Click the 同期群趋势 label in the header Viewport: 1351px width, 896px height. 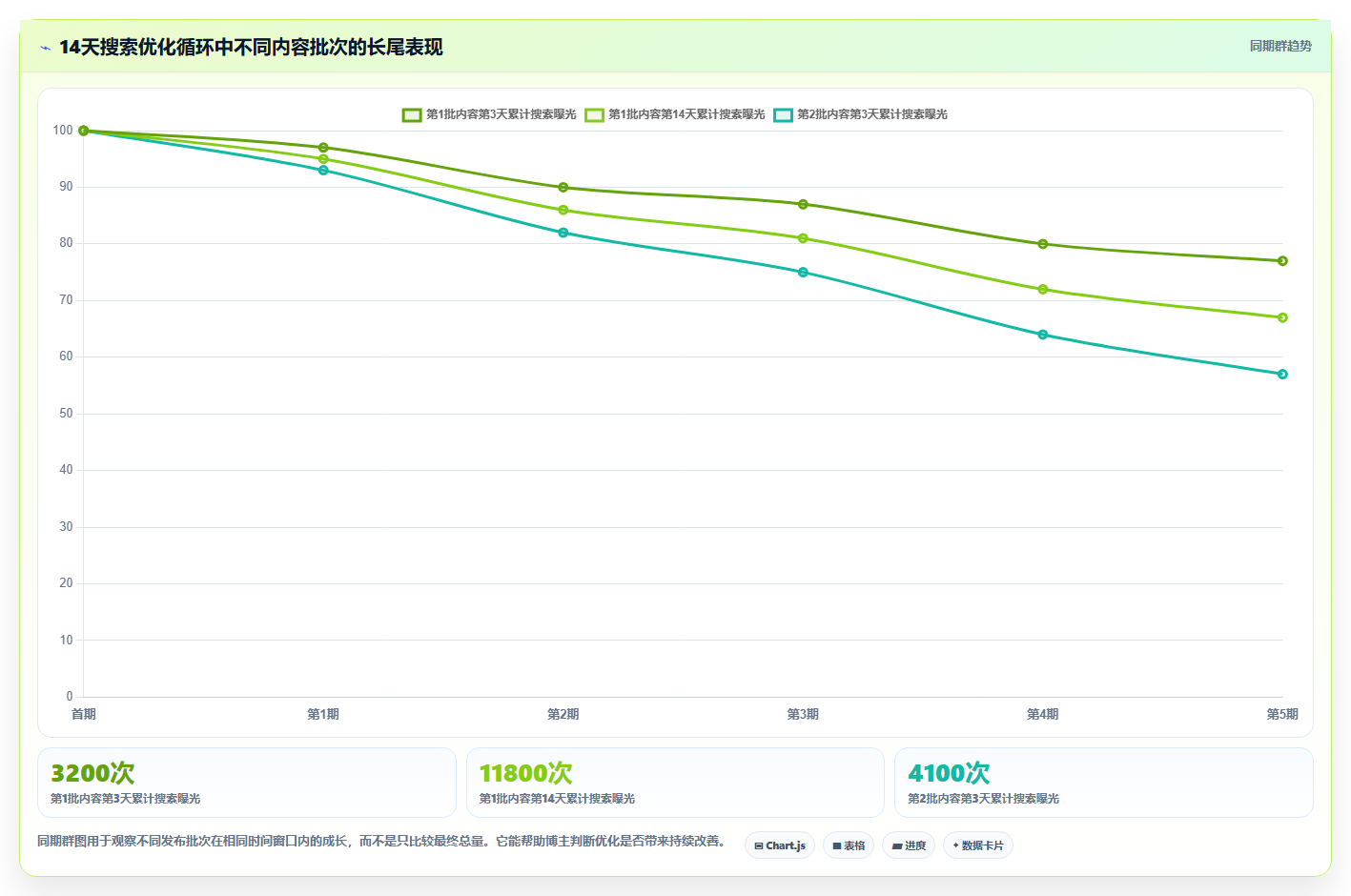pyautogui.click(x=1280, y=46)
